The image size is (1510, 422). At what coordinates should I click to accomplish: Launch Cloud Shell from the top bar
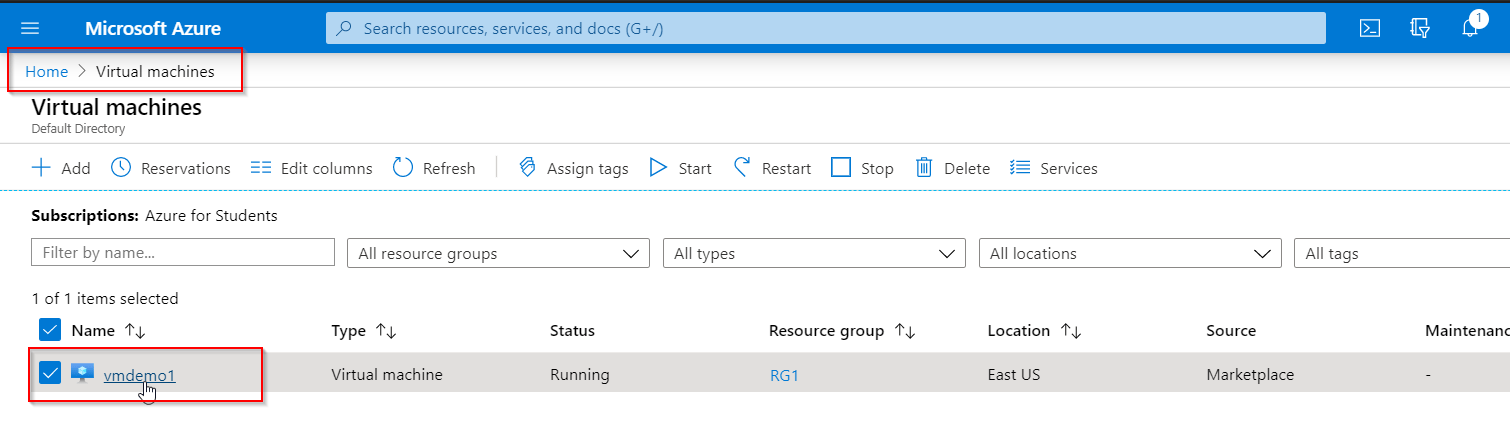[1370, 29]
